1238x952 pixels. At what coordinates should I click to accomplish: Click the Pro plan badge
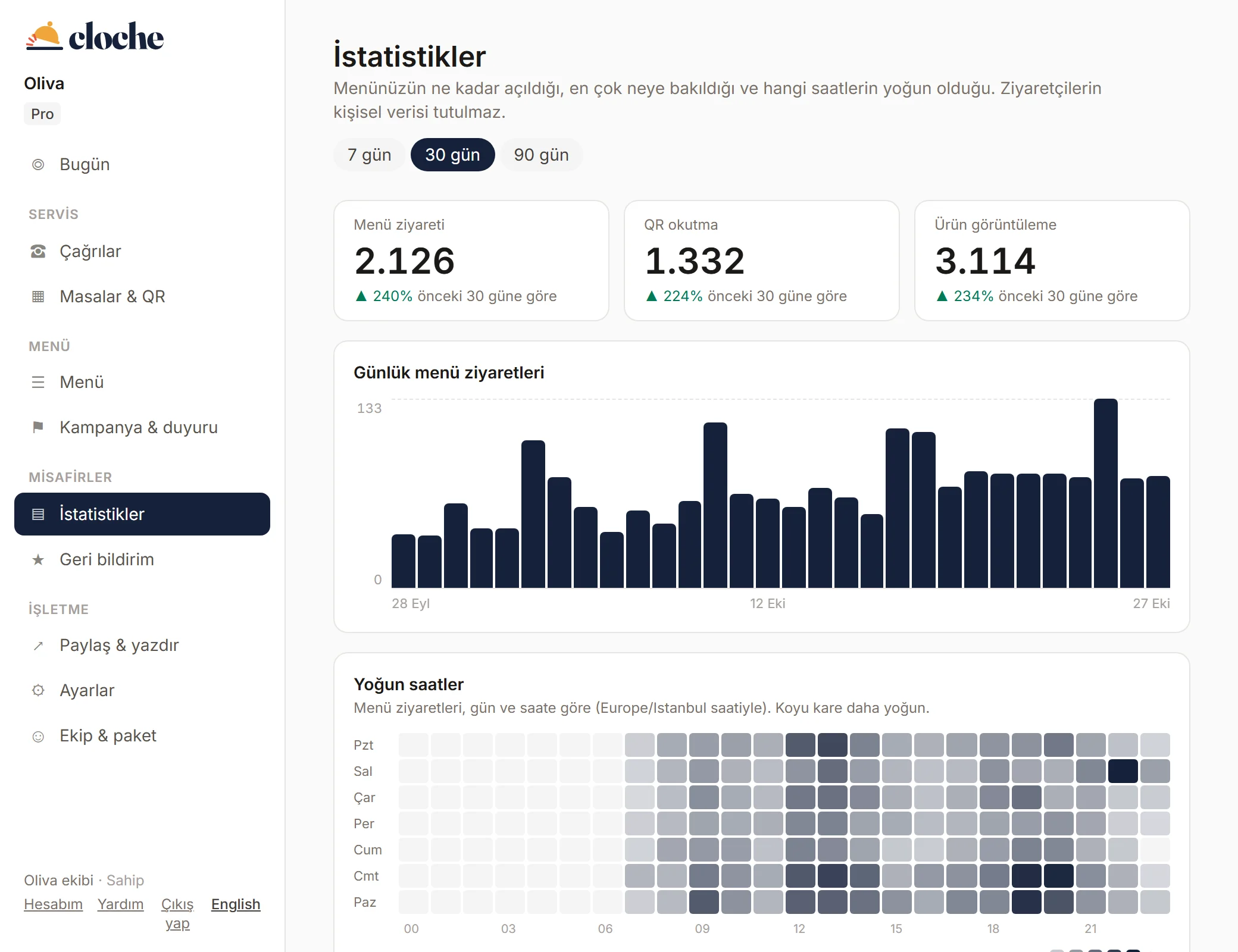(x=42, y=114)
